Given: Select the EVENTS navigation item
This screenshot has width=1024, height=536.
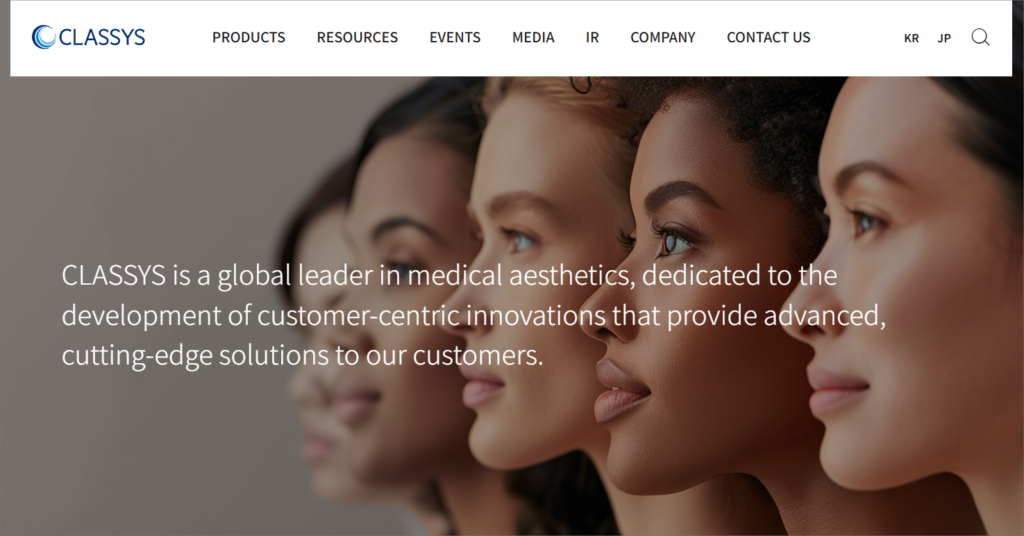Looking at the screenshot, I should coord(455,38).
